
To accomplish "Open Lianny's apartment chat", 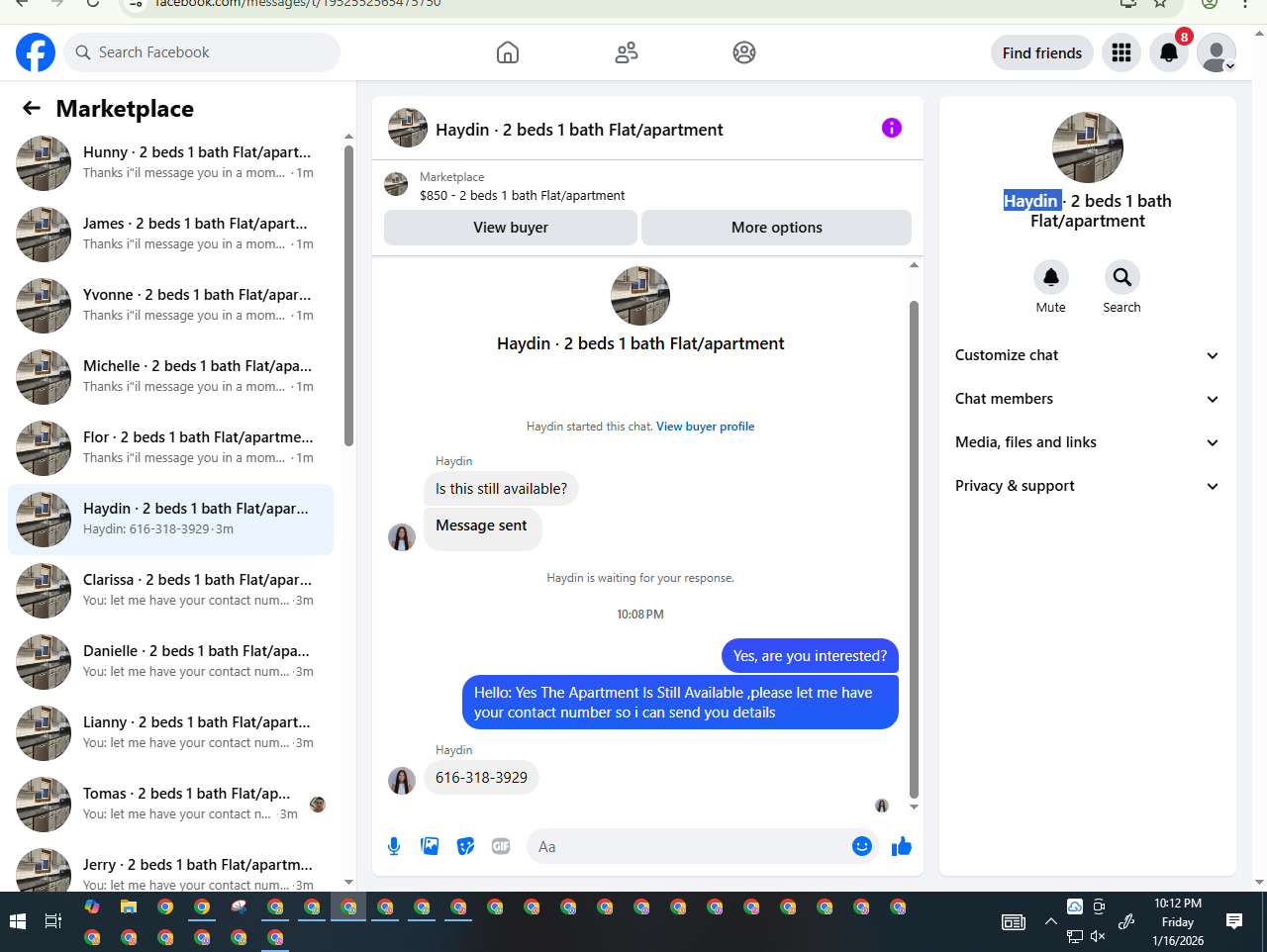I will click(171, 732).
